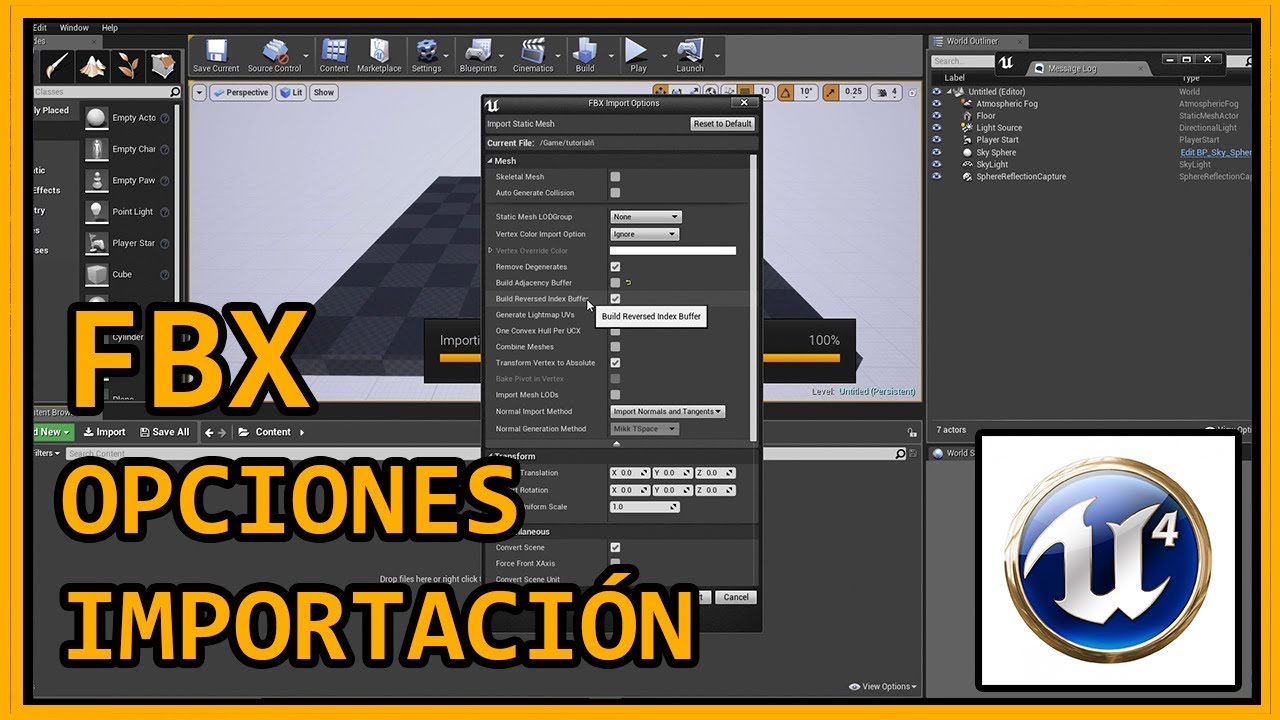Open the Vertex Color Import Option dropdown

(x=644, y=234)
